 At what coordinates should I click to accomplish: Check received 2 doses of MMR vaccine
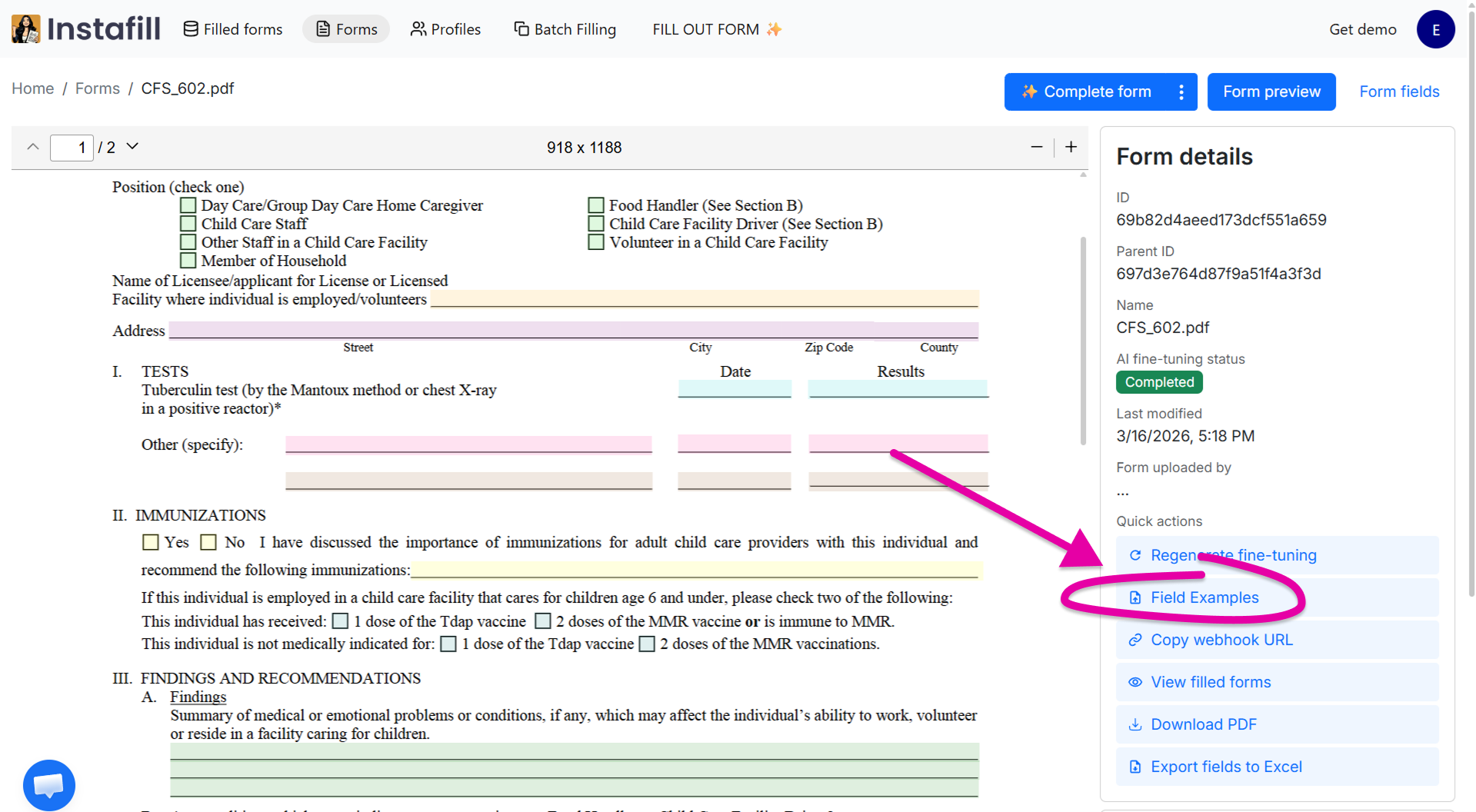543,621
